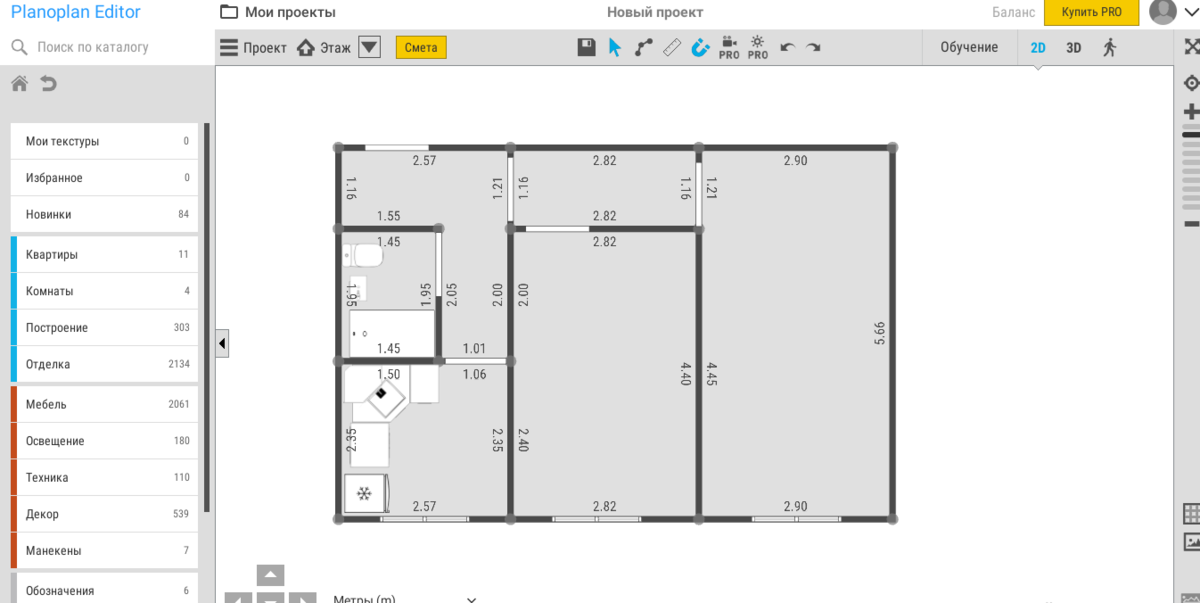This screenshot has width=1200, height=603.
Task: Click the yellow Смета button
Action: tap(421, 47)
